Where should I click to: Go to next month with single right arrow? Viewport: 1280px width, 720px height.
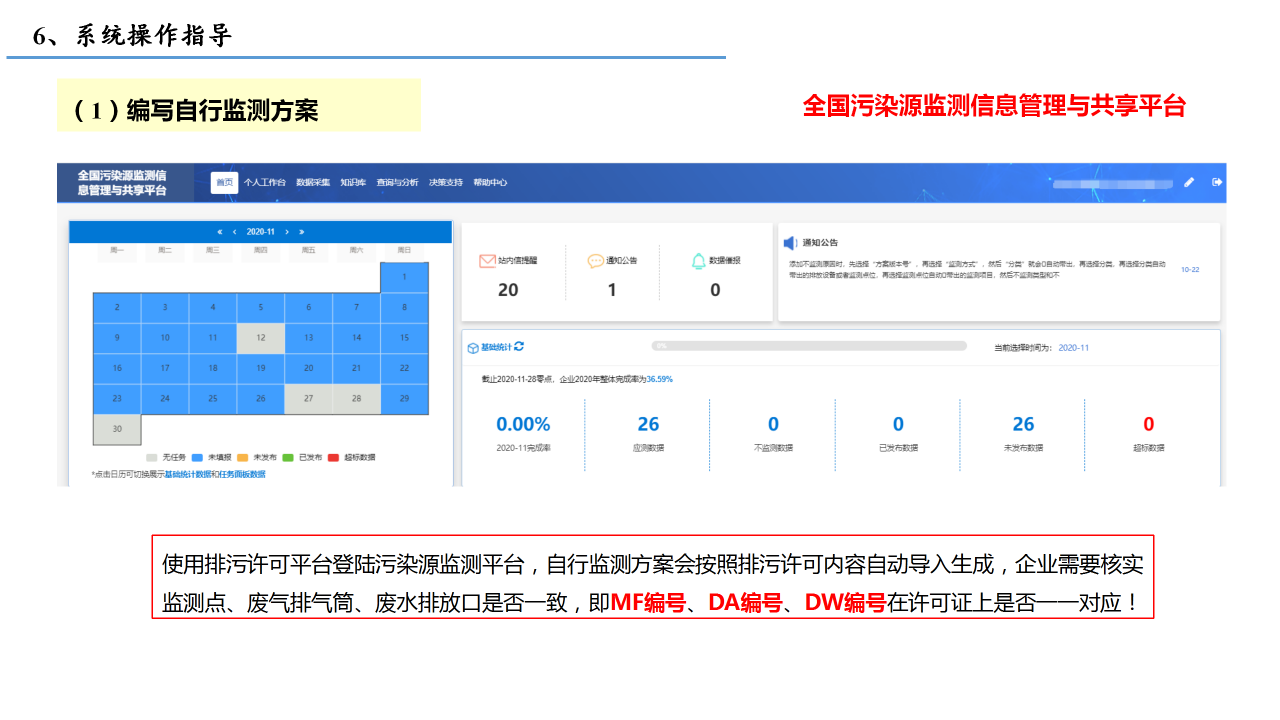pos(287,232)
